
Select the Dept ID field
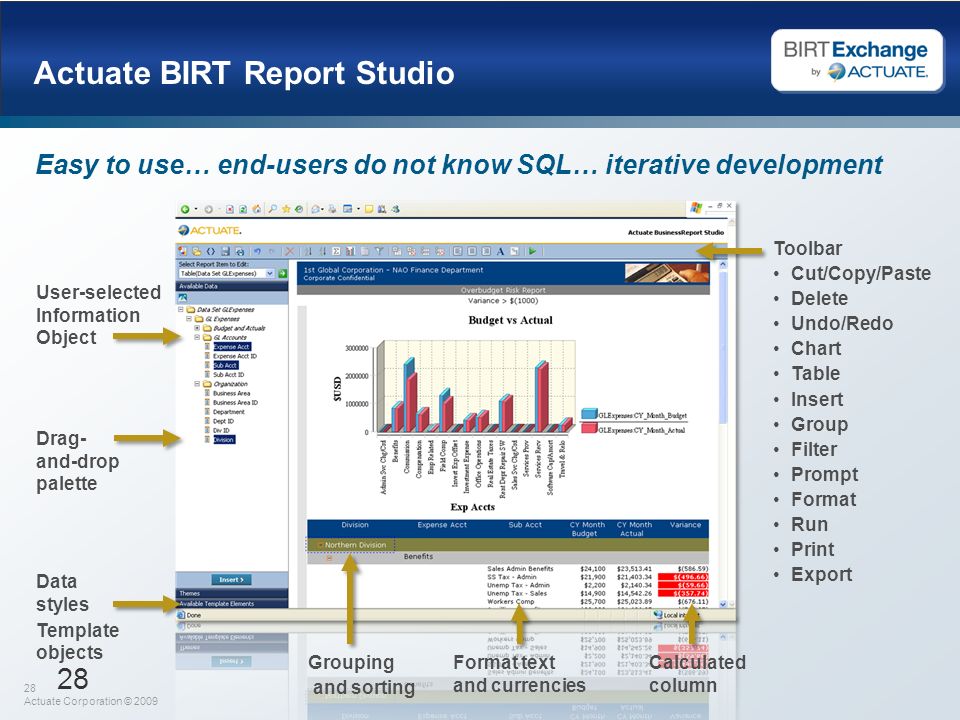click(x=223, y=421)
